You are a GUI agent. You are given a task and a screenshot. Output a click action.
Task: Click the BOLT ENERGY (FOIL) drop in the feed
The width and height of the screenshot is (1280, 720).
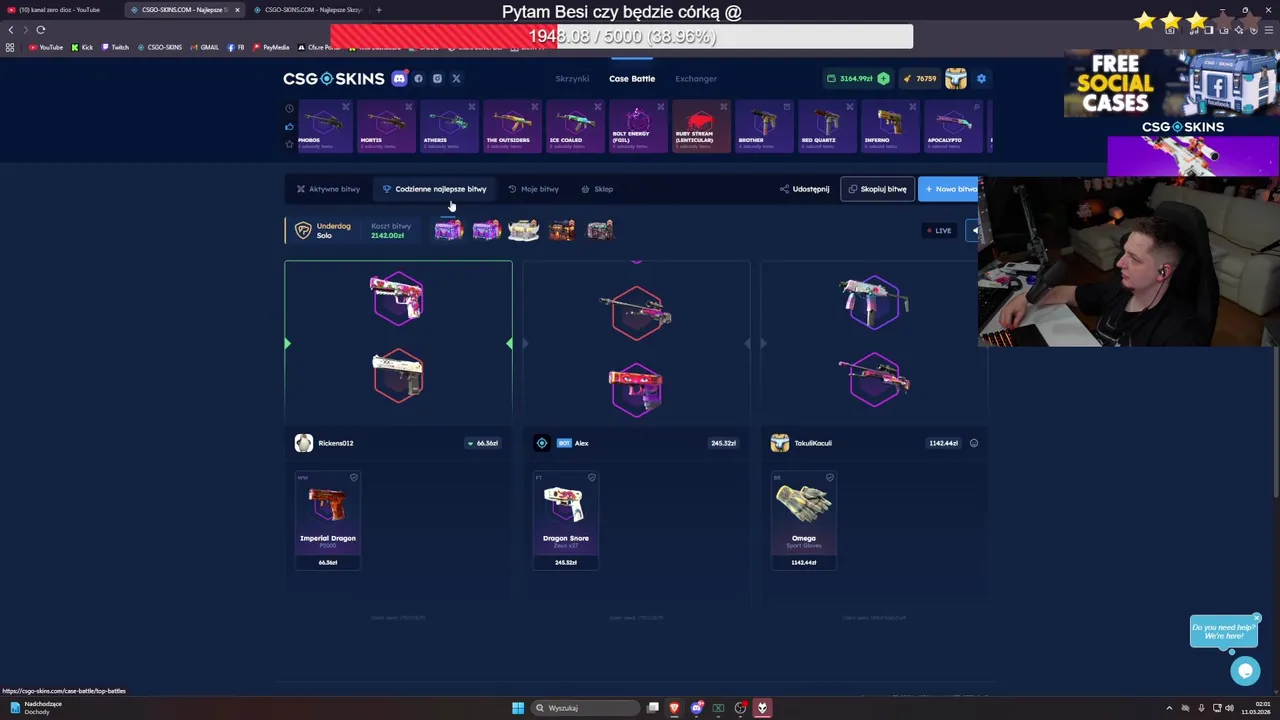point(638,126)
